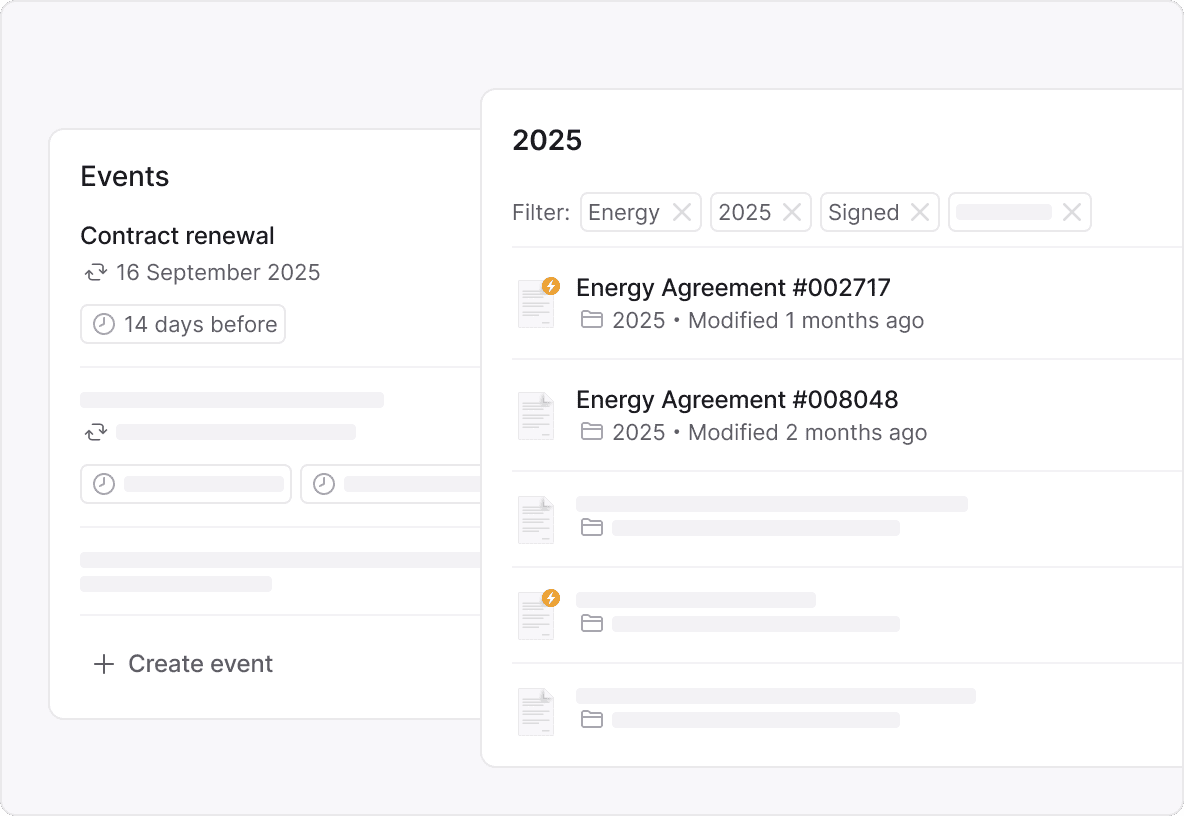Select the Energy filter tag label
Screen dimensions: 1184x816
[624, 212]
